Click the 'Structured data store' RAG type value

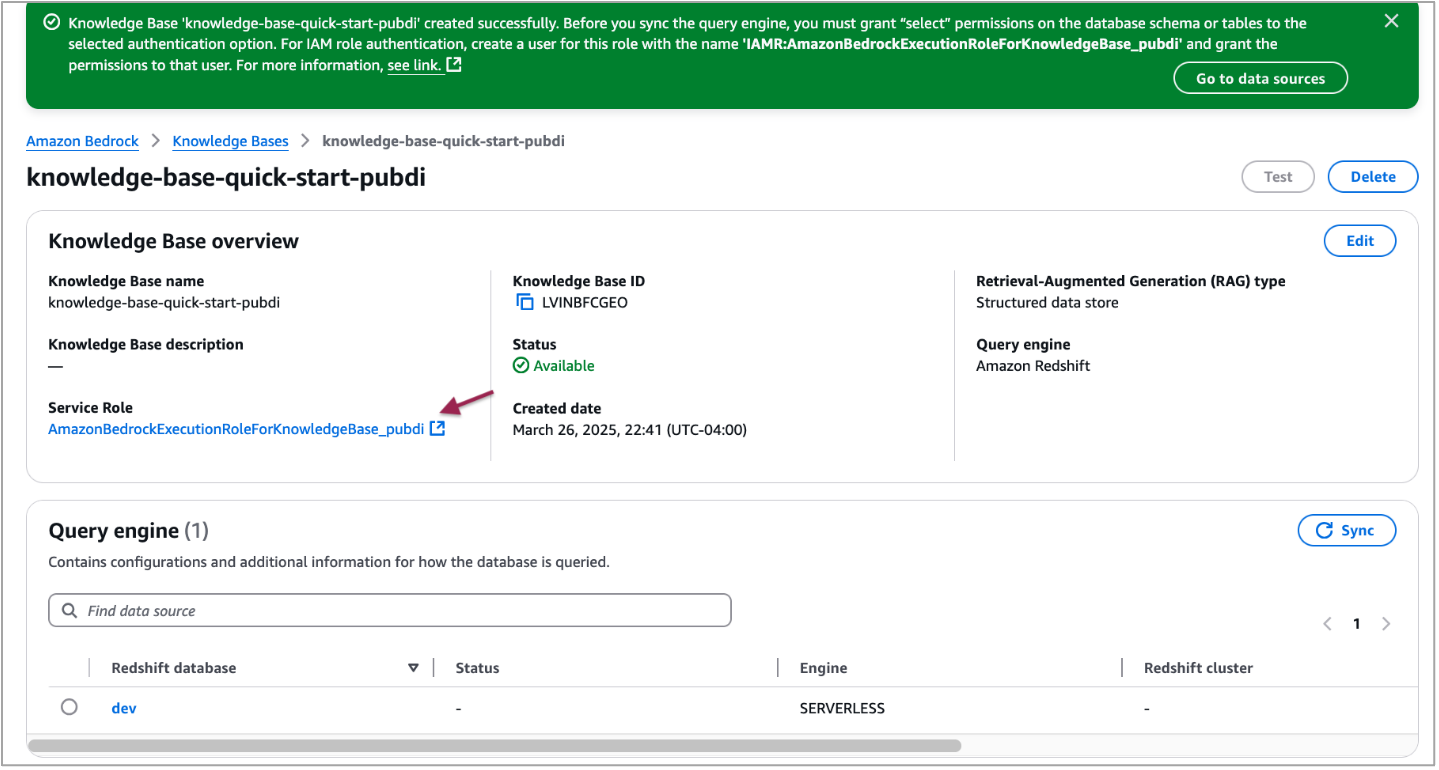1047,302
